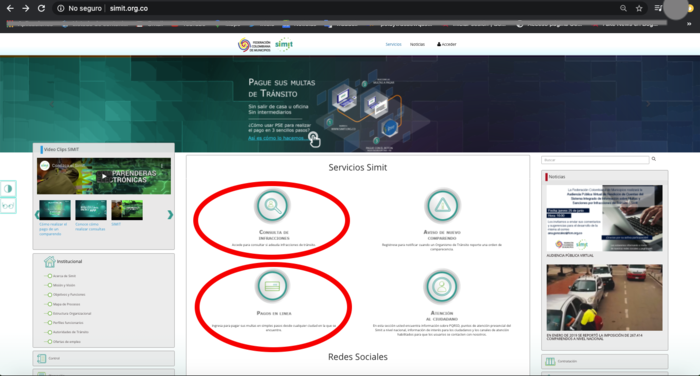Viewport: 700px width, 376px height.
Task: Open the media control icon in browser toolbar
Action: click(658, 8)
